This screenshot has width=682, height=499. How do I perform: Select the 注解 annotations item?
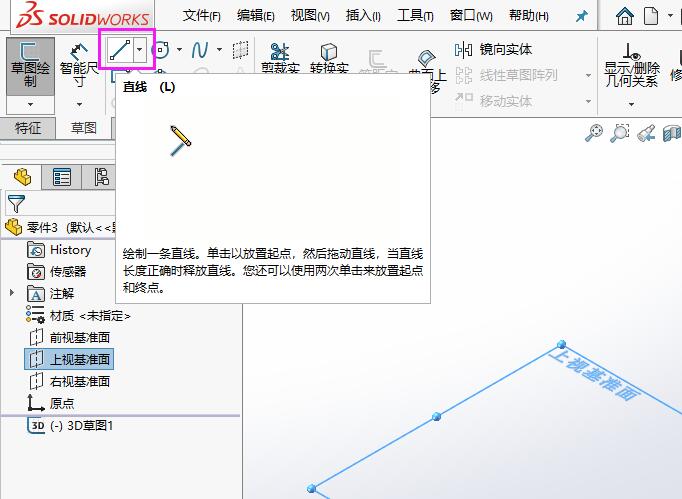50,294
